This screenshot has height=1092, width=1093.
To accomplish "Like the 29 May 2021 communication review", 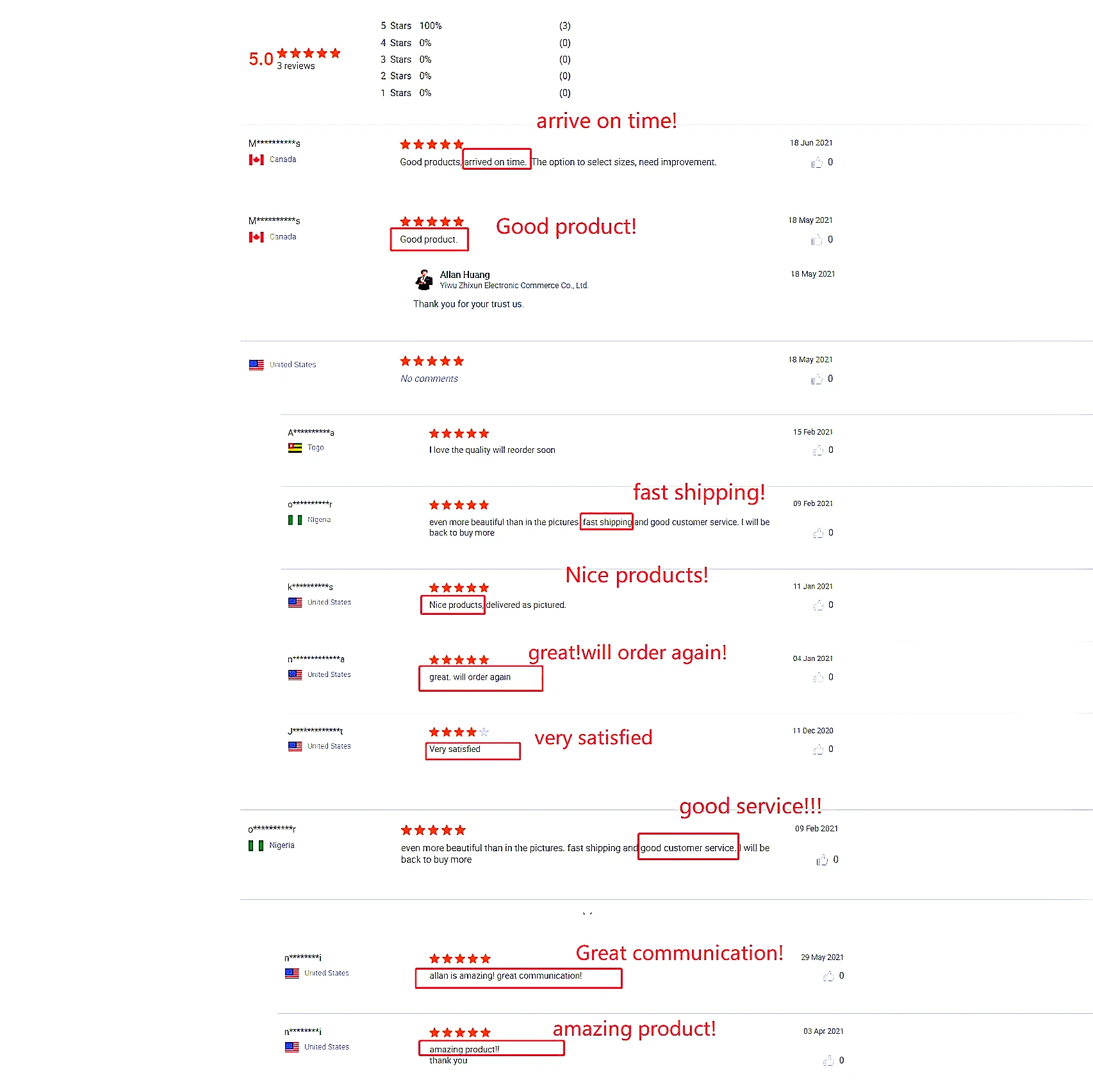I will pyautogui.click(x=828, y=976).
